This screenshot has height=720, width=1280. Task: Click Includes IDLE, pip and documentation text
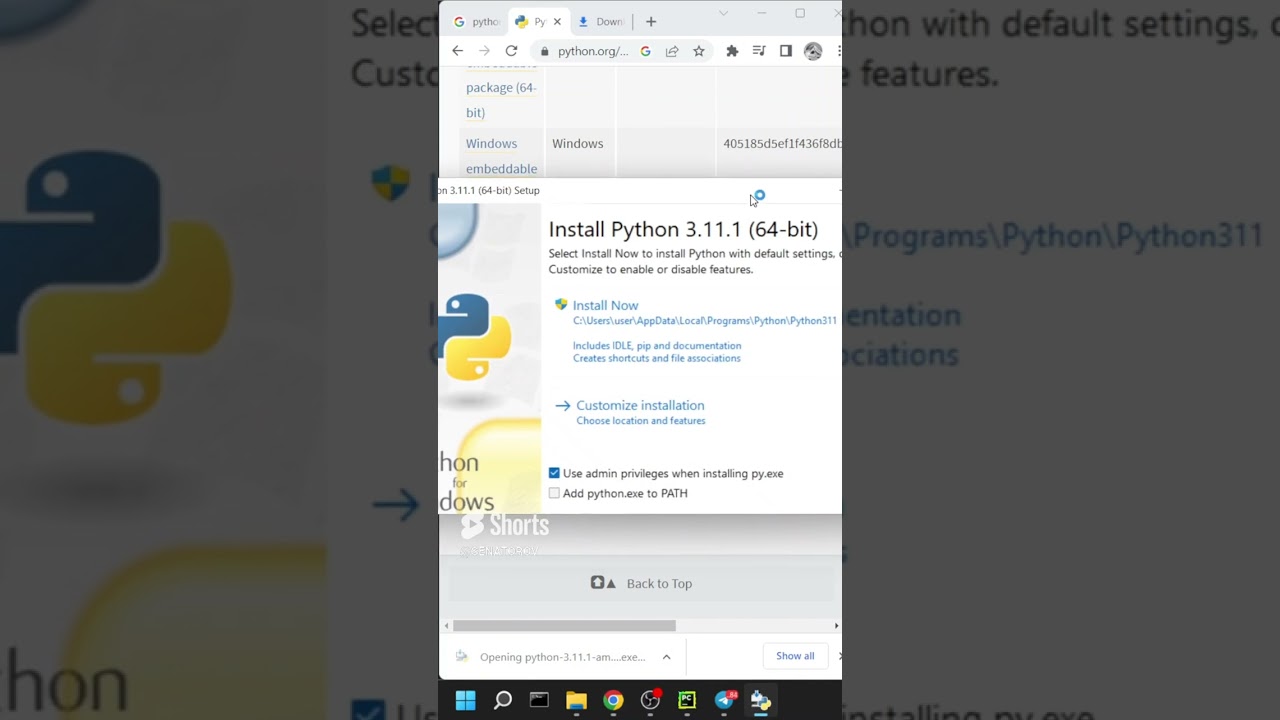(x=657, y=346)
